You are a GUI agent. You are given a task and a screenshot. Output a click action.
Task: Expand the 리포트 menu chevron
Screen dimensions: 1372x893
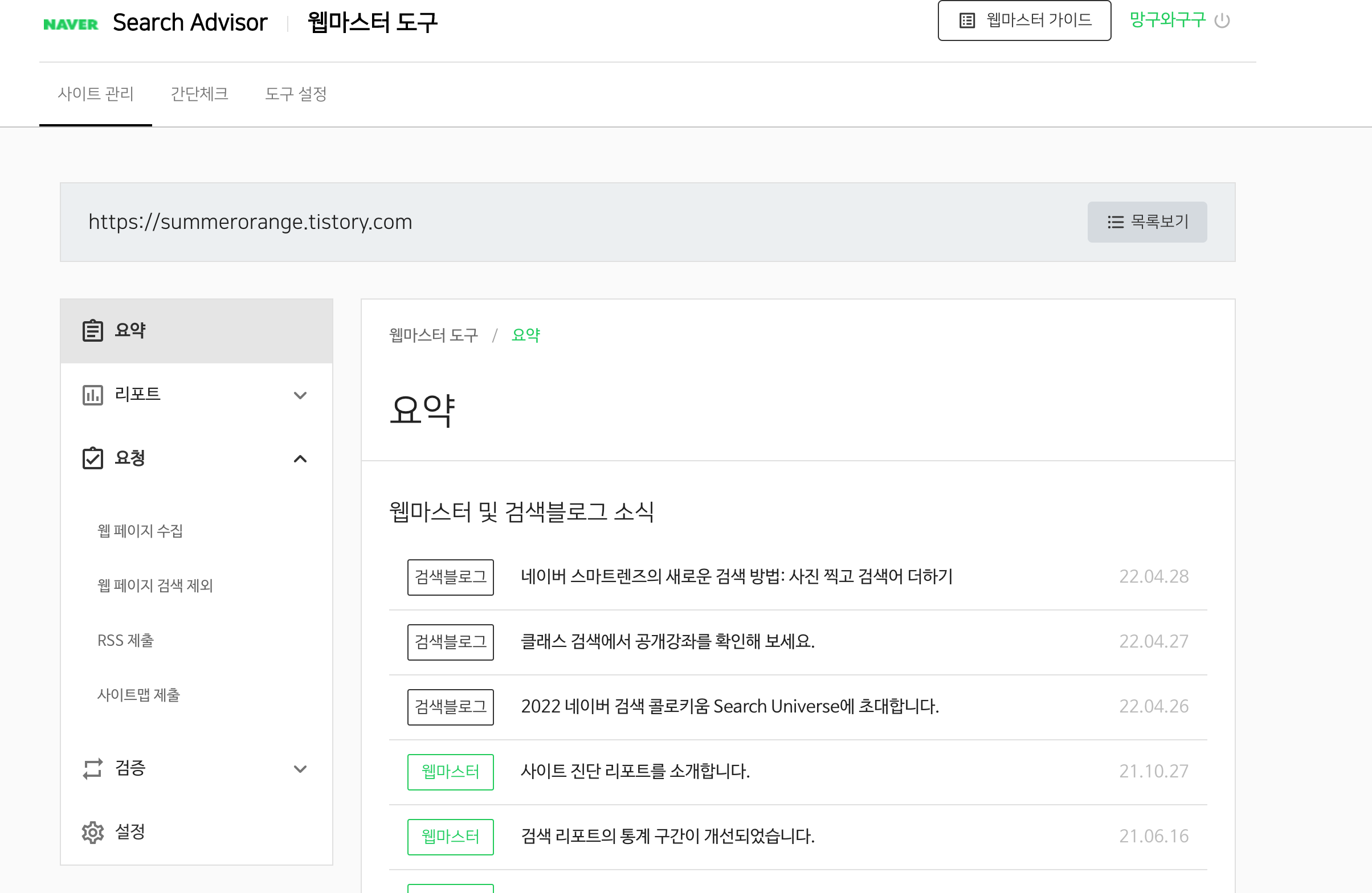[x=300, y=395]
